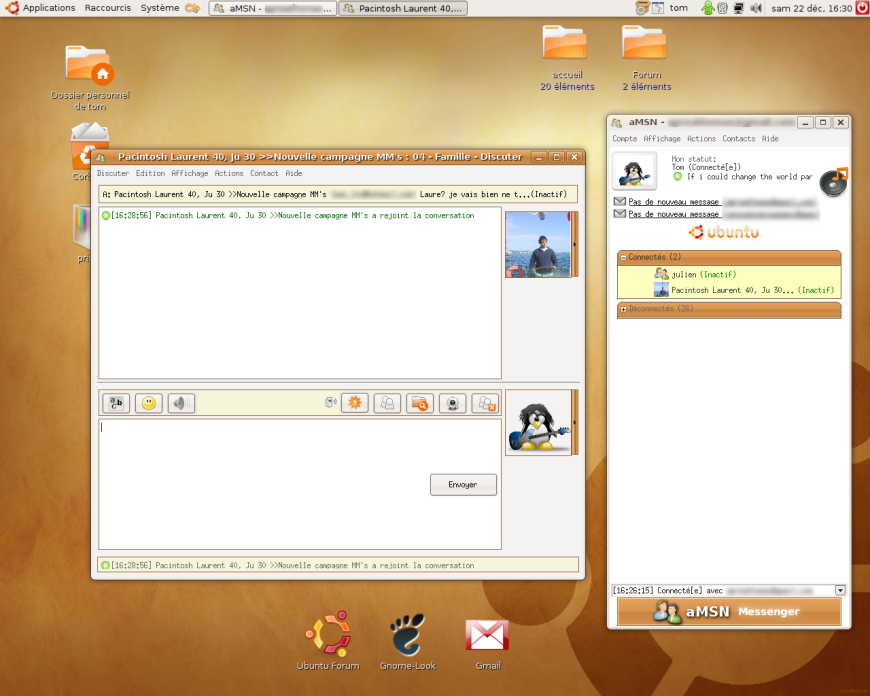The image size is (870, 696).
Task: Click 'Tom (Connecté[e])' status text
Action: pyautogui.click(x=706, y=167)
